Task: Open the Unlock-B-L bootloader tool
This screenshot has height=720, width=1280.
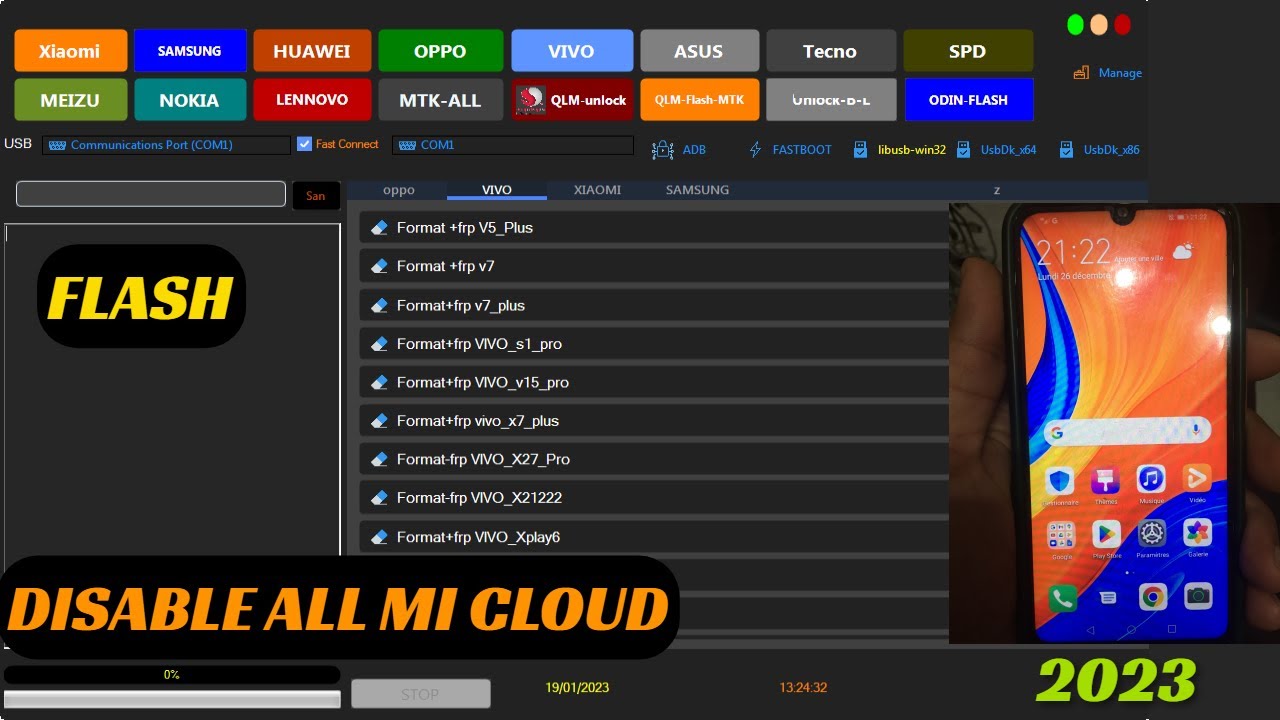Action: point(831,100)
